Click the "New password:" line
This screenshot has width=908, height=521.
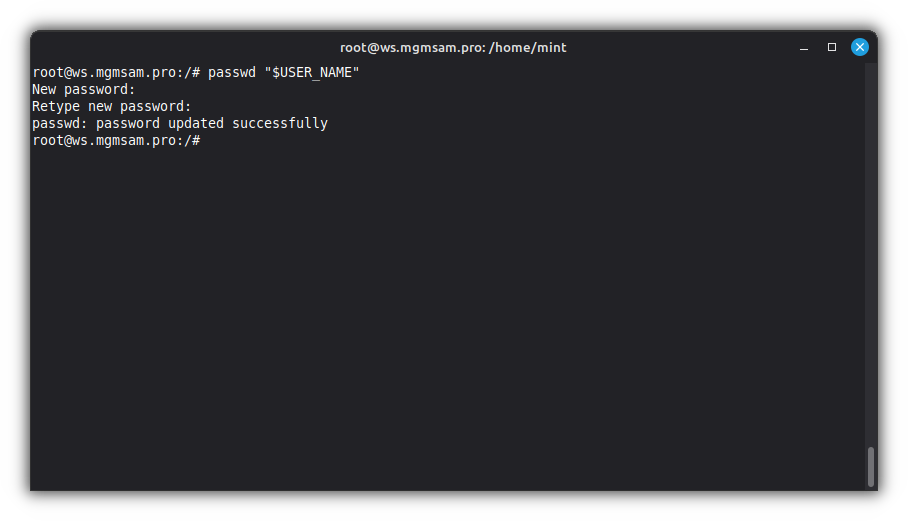84,90
